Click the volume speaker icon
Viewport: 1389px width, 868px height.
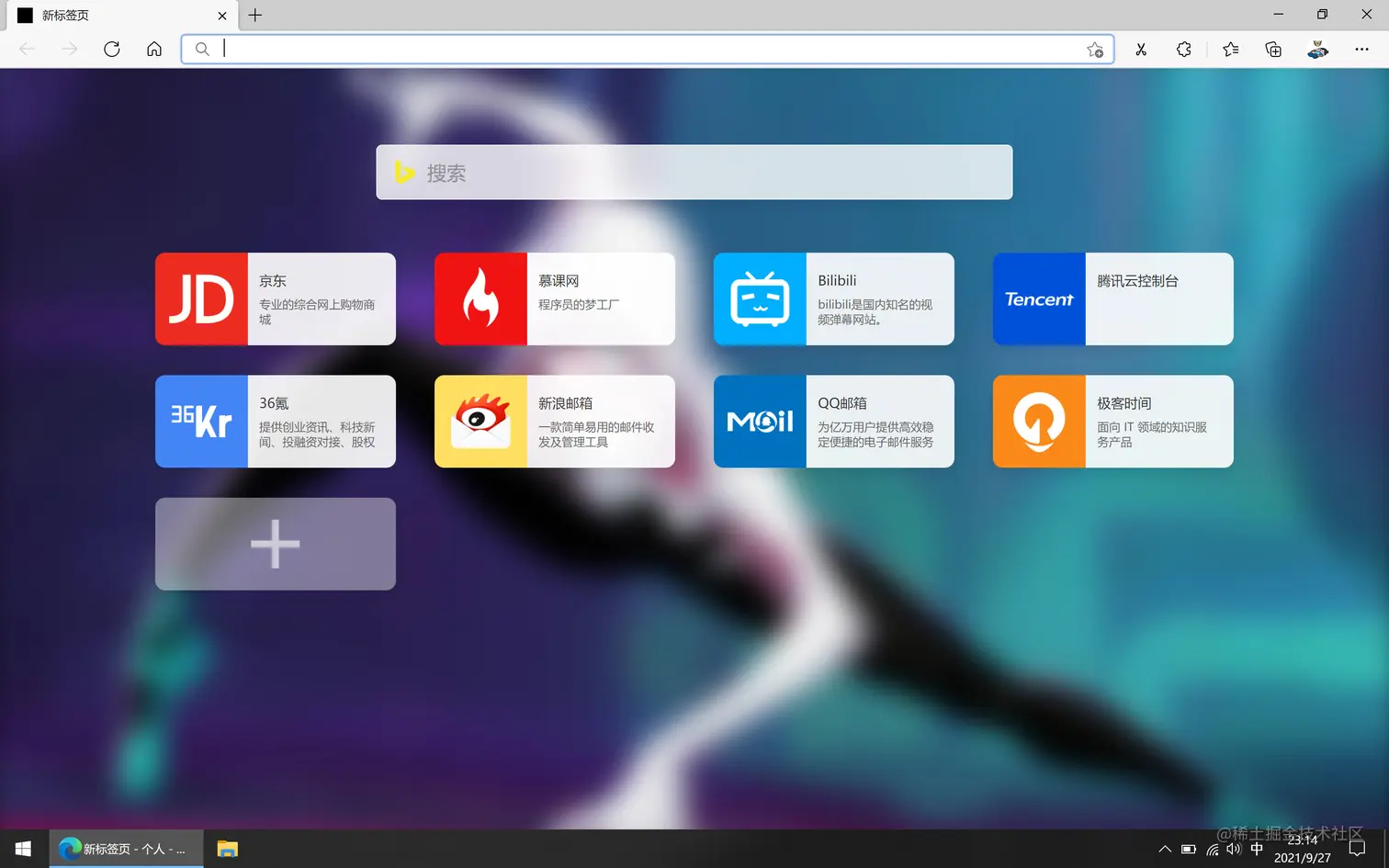pyautogui.click(x=1234, y=849)
